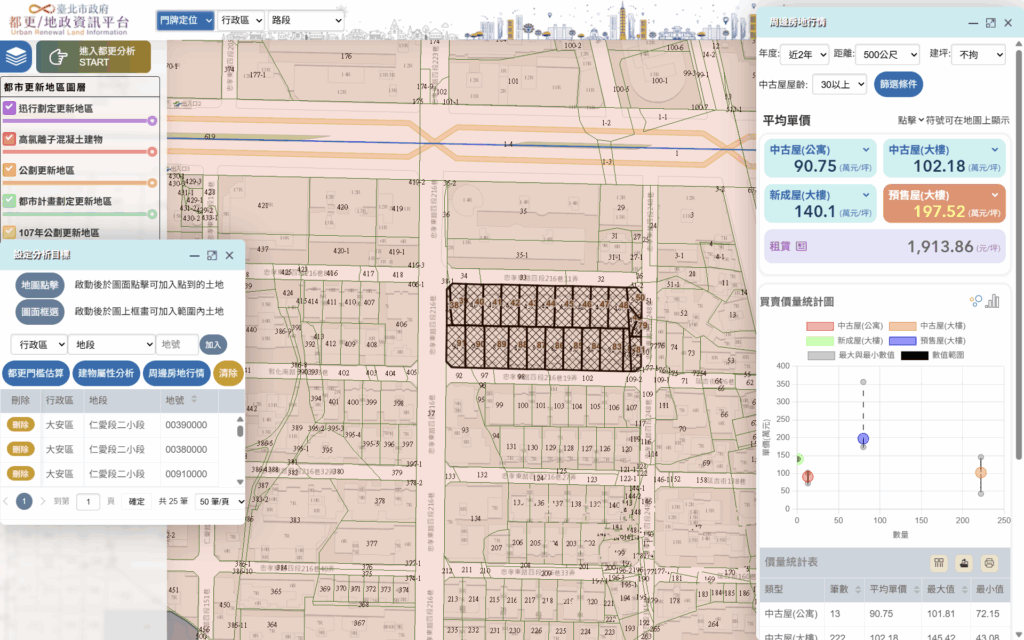Viewport: 1024px width, 640px height.
Task: Click the export icon in 價量統計表
Action: pyautogui.click(x=964, y=562)
